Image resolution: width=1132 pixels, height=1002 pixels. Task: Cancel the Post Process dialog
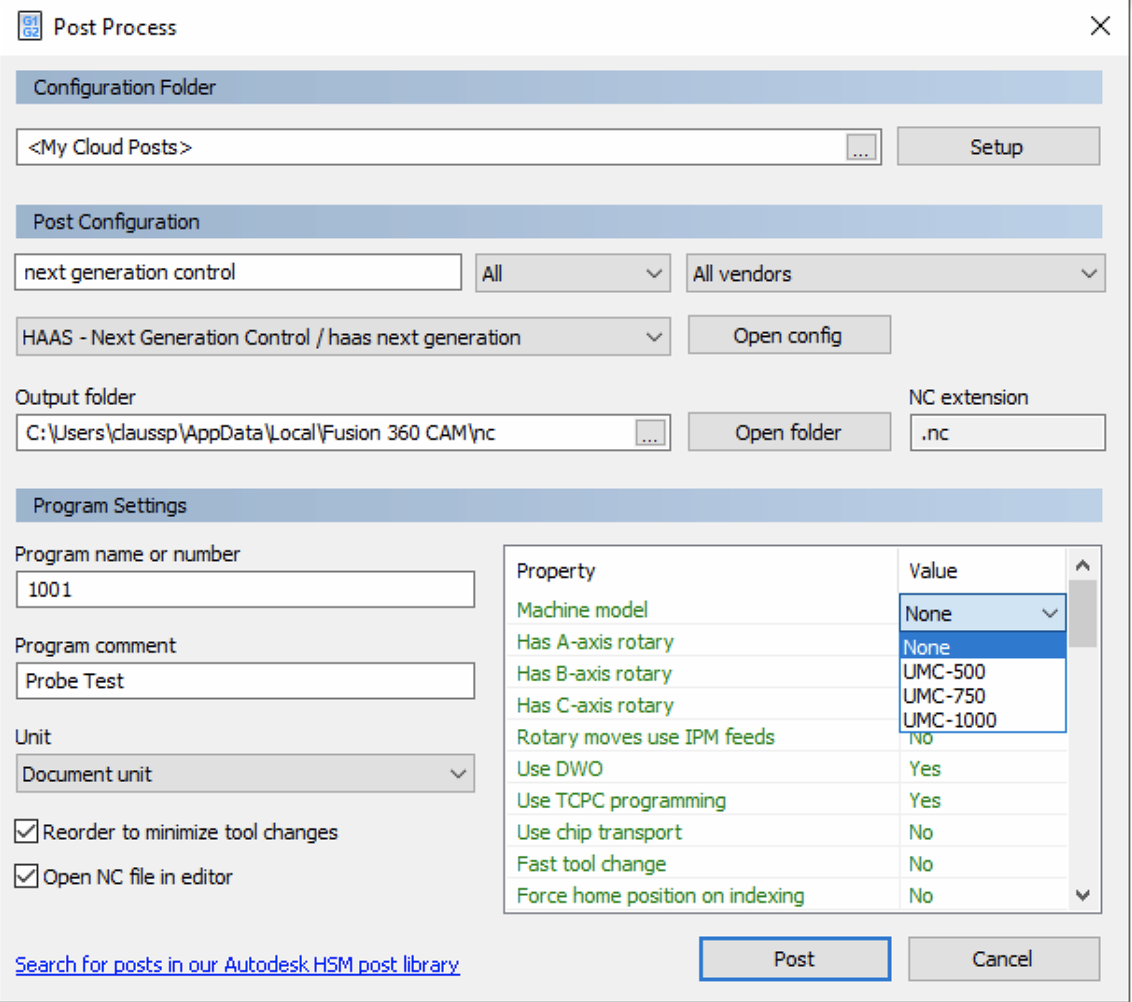[x=1004, y=958]
